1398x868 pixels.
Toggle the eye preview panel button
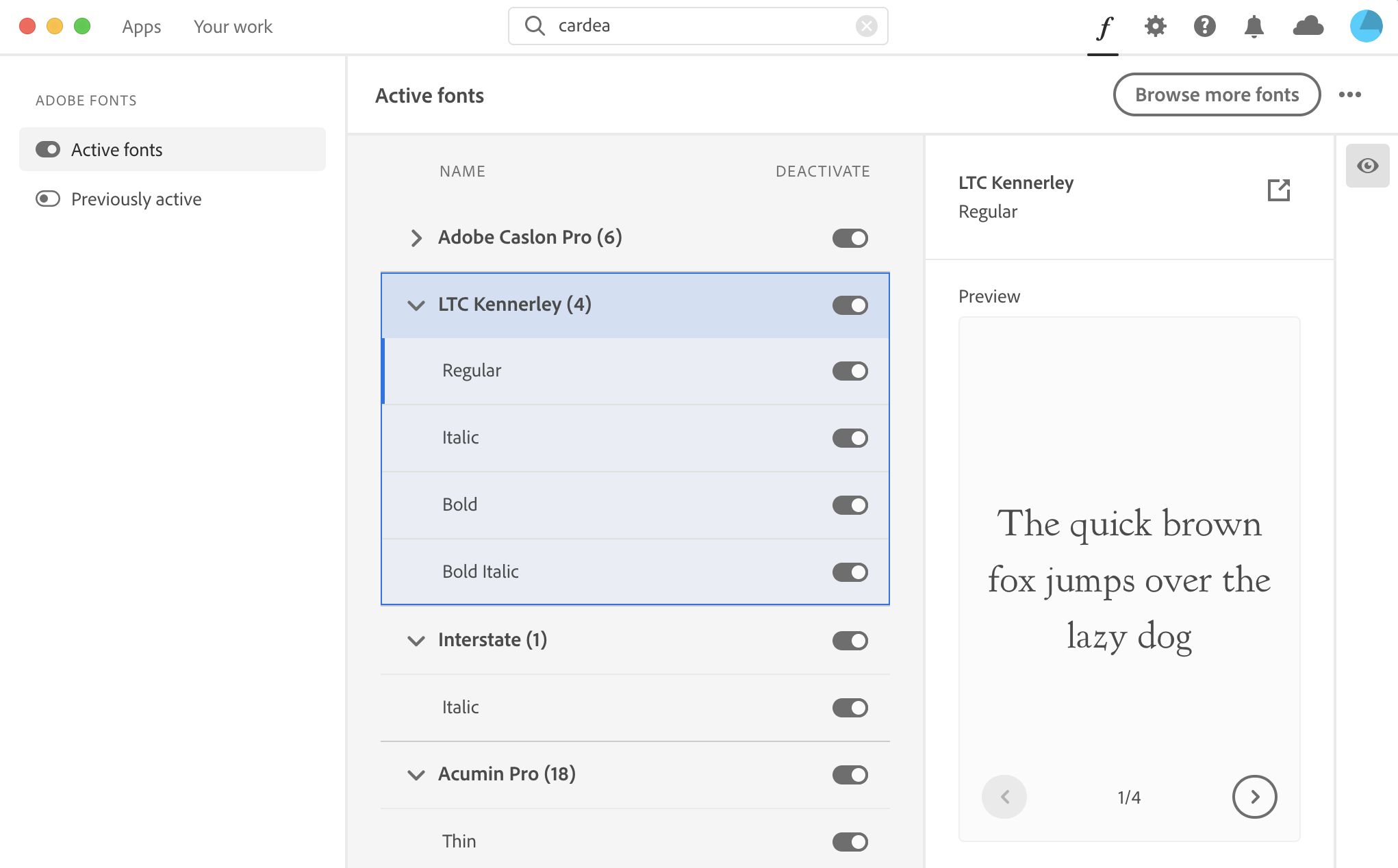(x=1367, y=166)
